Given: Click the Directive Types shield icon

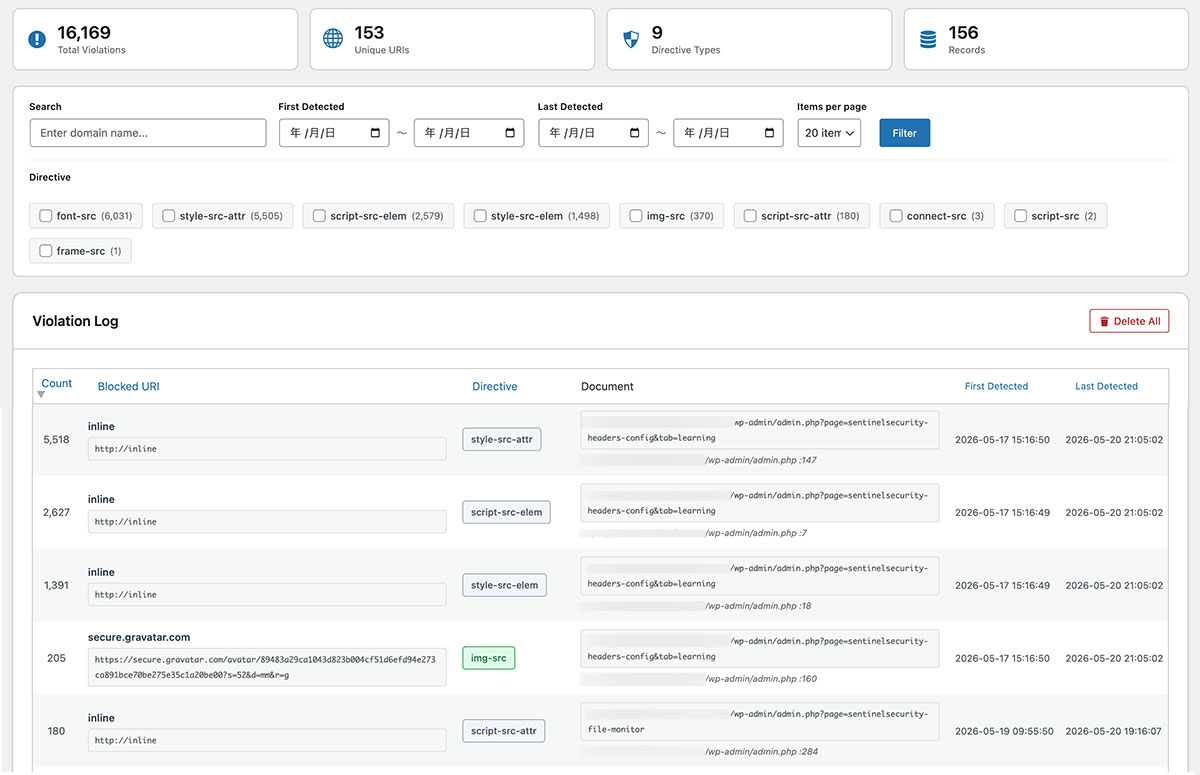Looking at the screenshot, I should click(x=631, y=39).
